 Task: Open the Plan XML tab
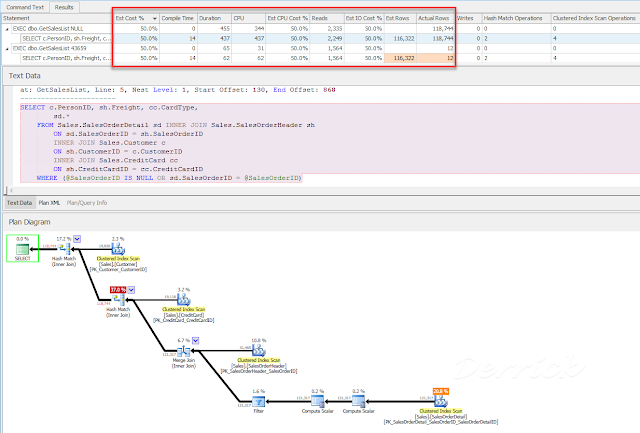pyautogui.click(x=49, y=203)
